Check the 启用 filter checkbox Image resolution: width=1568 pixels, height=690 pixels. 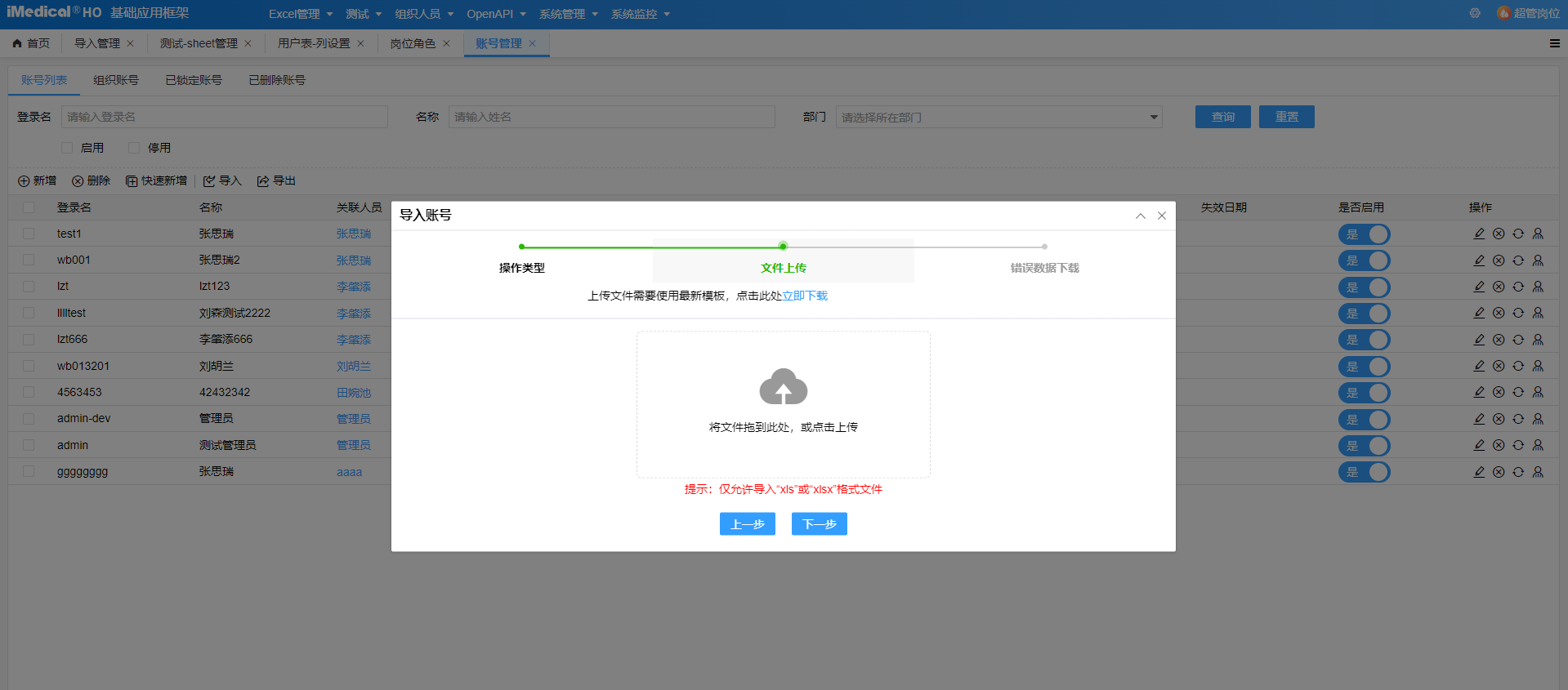coord(67,148)
